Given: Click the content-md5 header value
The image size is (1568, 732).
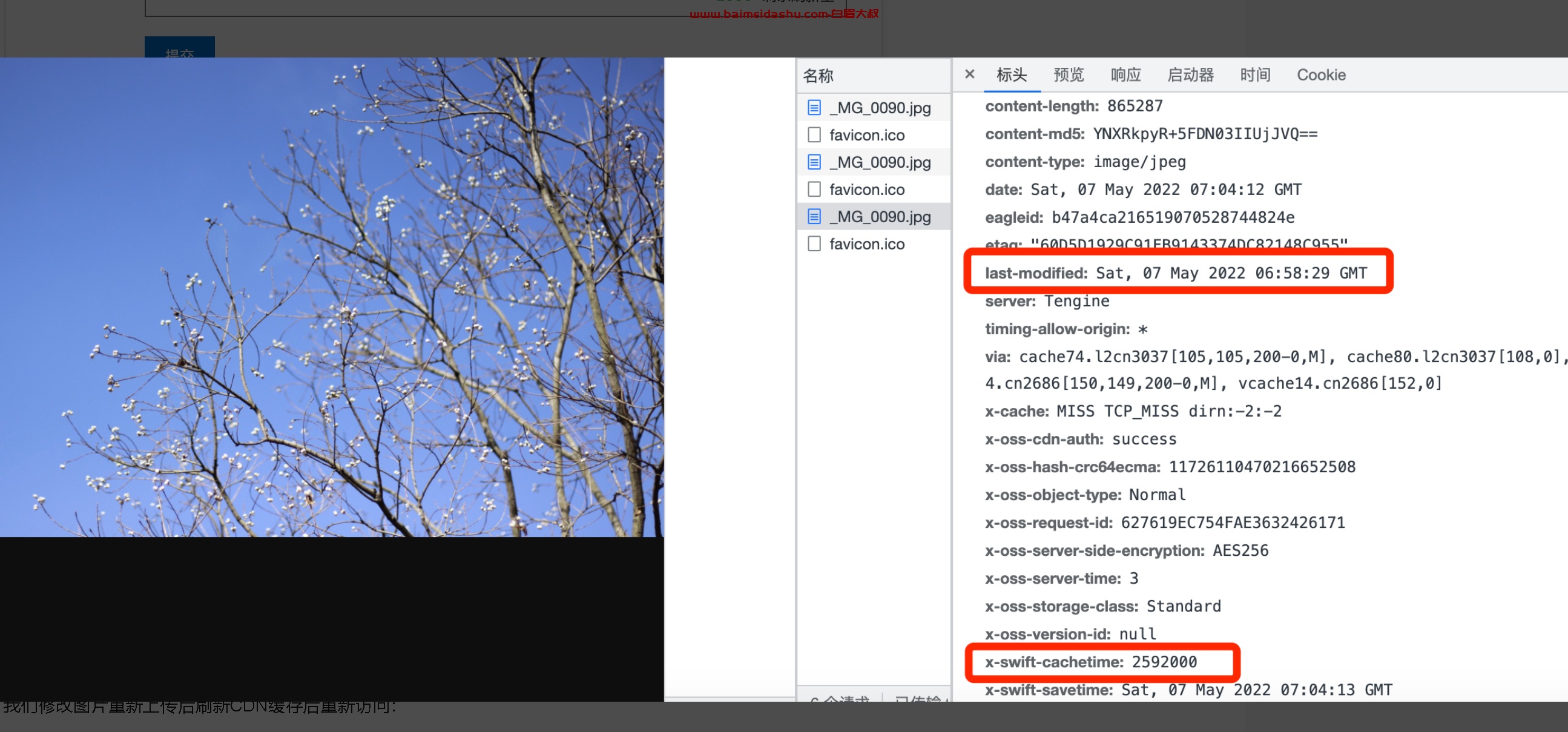Looking at the screenshot, I should pos(1205,134).
